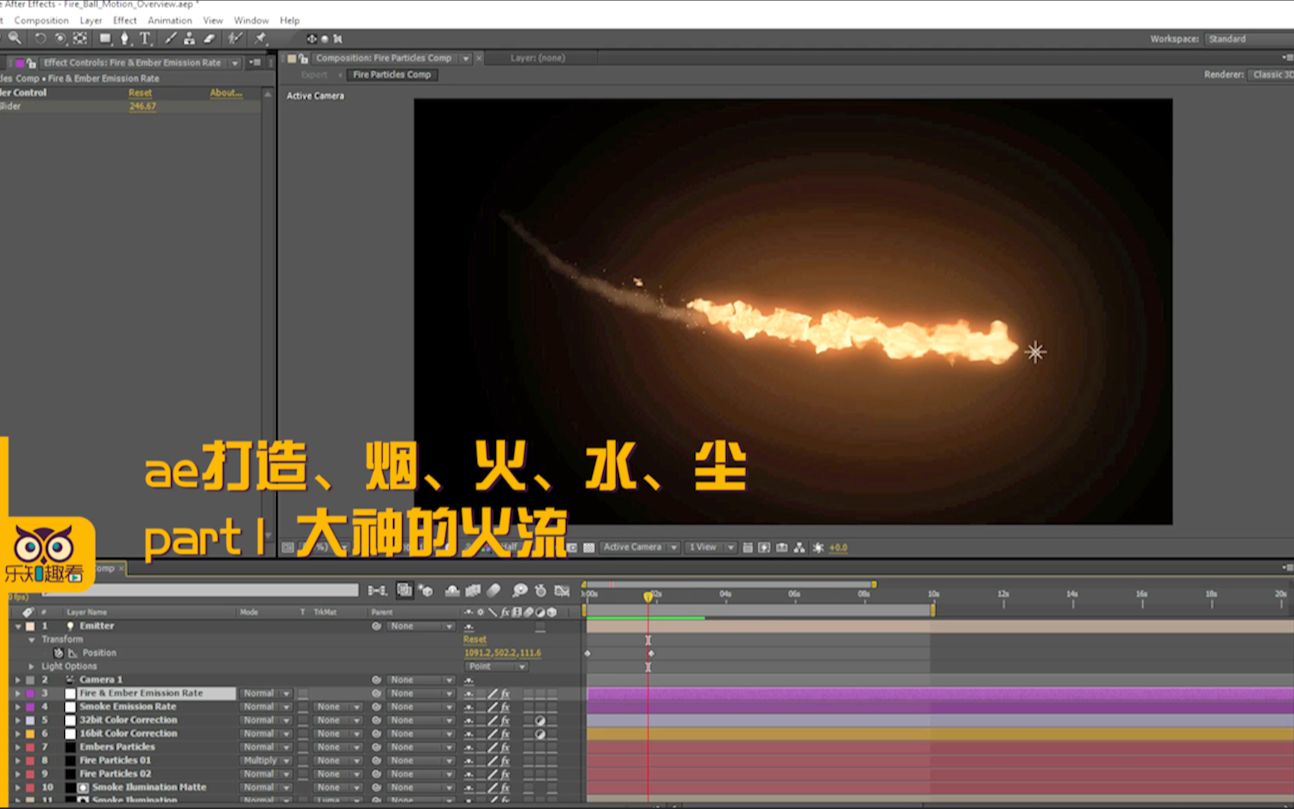1294x809 pixels.
Task: Click the Fast Previews icon in viewer
Action: [x=765, y=547]
